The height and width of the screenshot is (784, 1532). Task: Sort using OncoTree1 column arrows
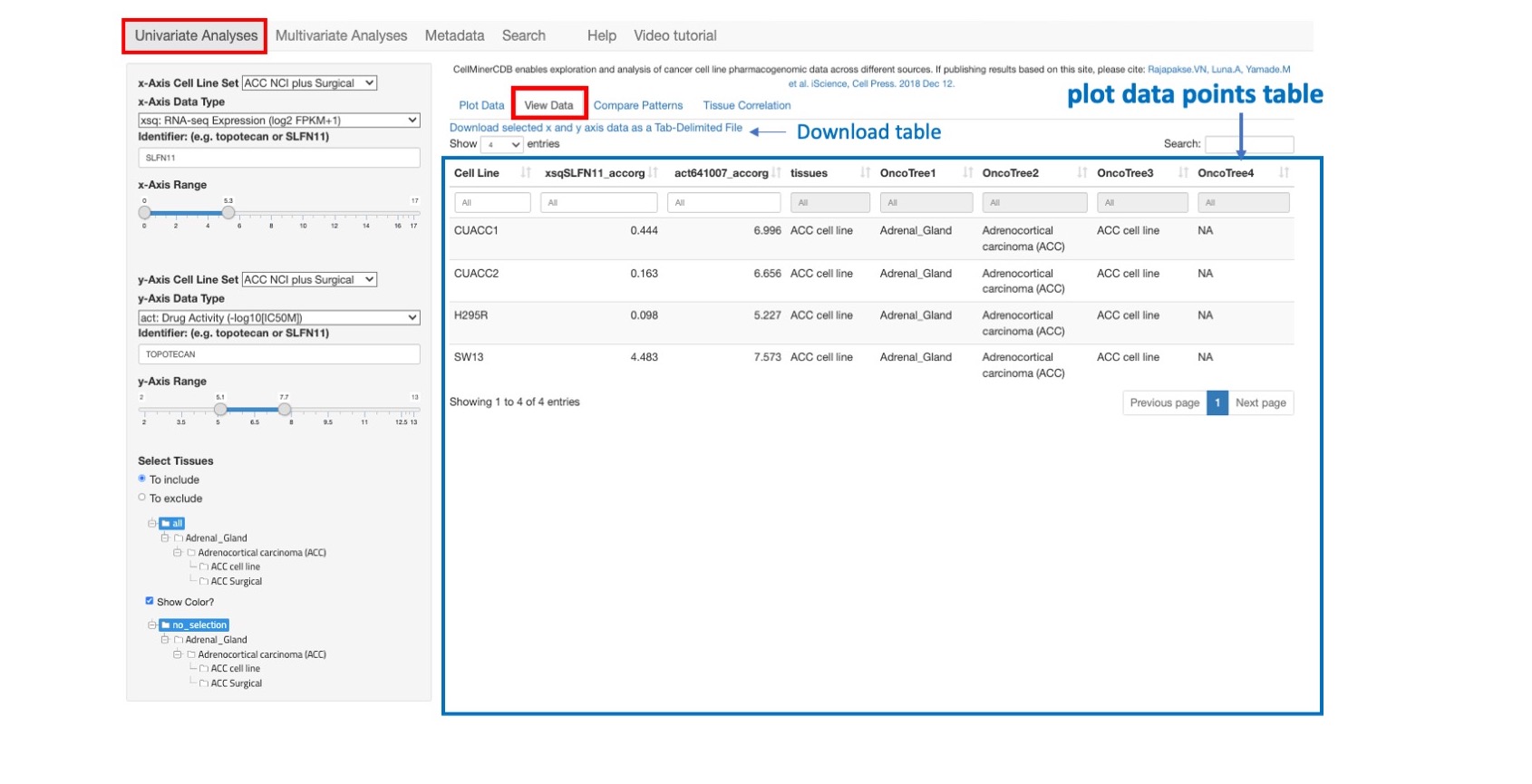click(967, 173)
